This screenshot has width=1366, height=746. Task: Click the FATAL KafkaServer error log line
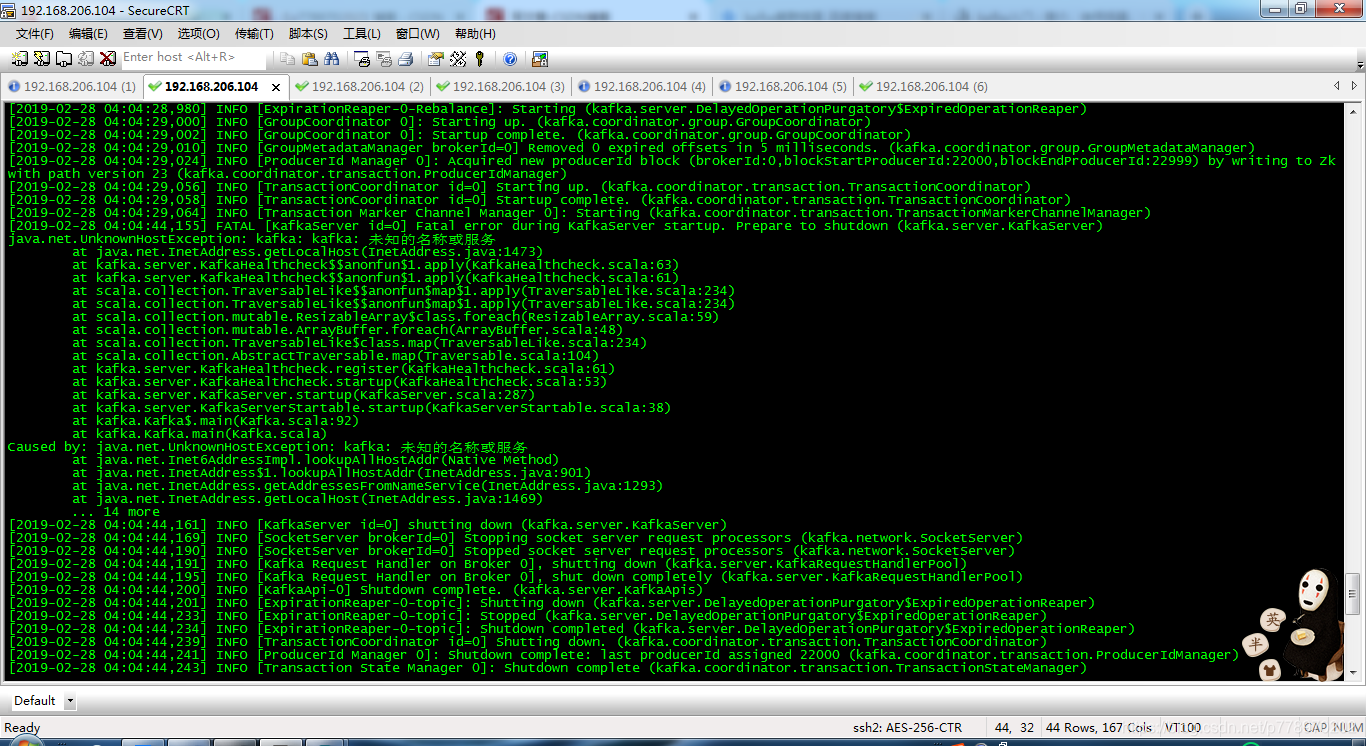(x=555, y=226)
